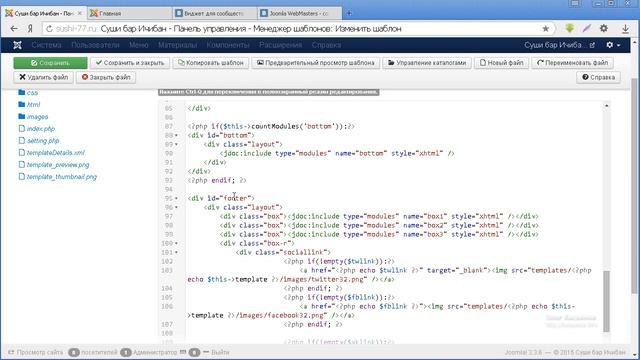Click the Yandex Я home icon

tap(30, 29)
